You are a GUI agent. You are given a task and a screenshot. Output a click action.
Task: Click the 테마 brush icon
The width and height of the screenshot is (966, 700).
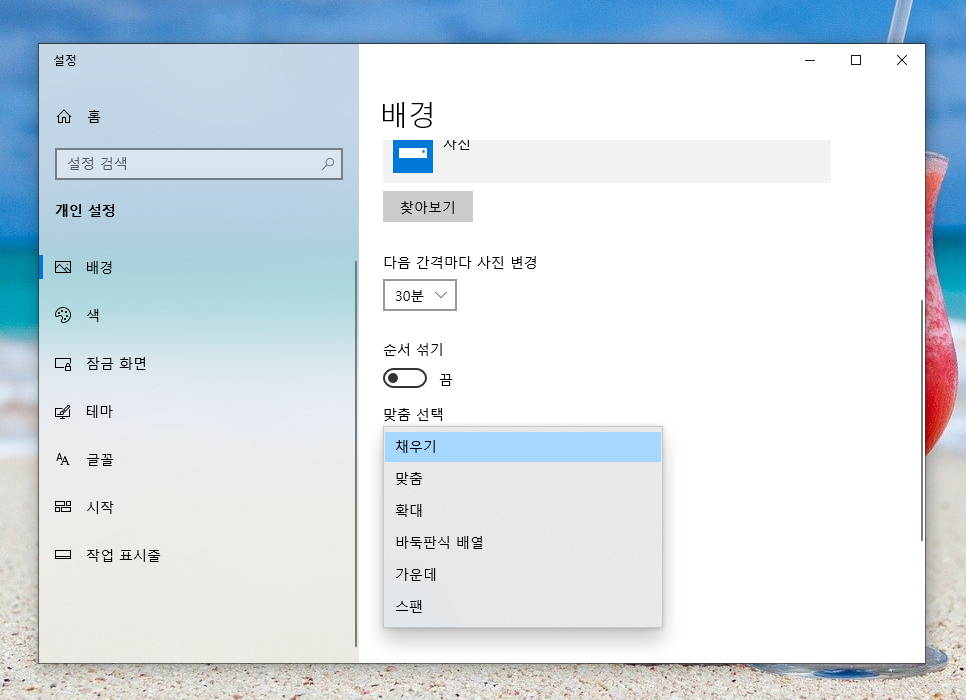pyautogui.click(x=63, y=412)
